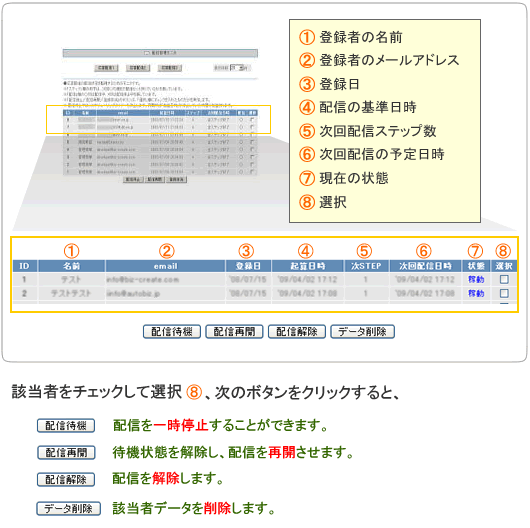This screenshot has height=528, width=530.
Task: Click the 稼動 status link for テスト row
Action: [x=476, y=279]
